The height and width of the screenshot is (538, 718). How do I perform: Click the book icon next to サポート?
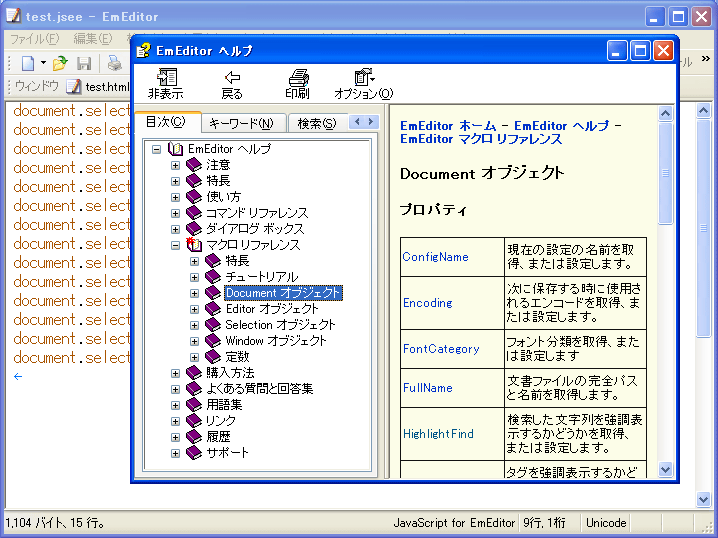(x=194, y=453)
